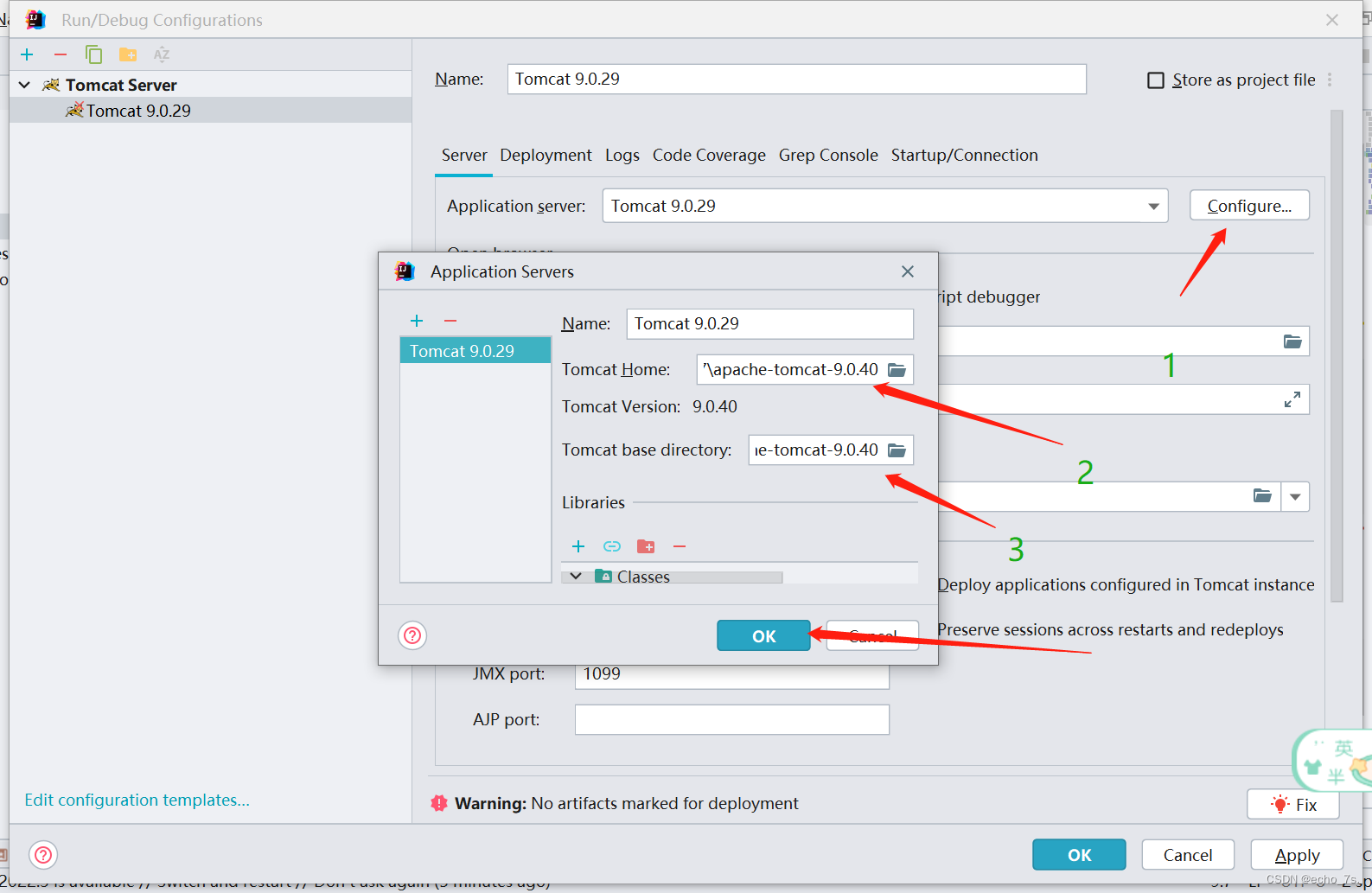Screen dimensions: 1372x893
Task: Attach library link icon under Libraries
Action: [612, 546]
